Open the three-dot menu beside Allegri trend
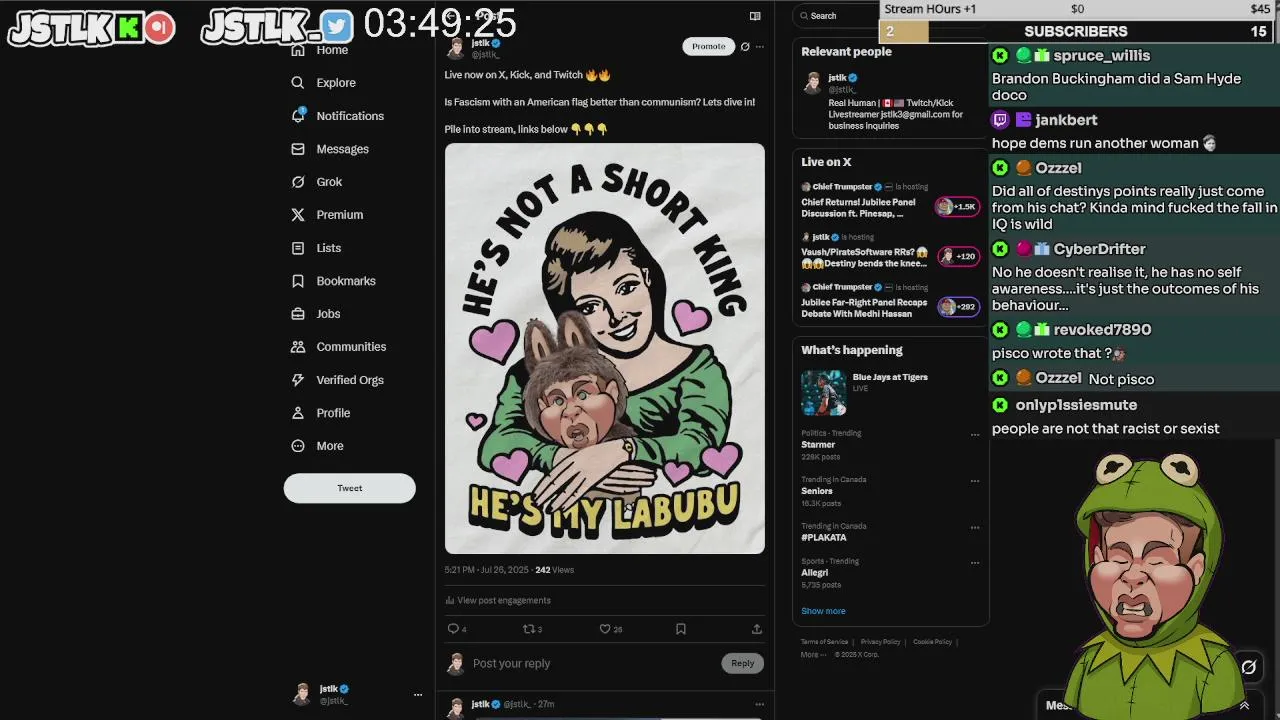 [975, 562]
